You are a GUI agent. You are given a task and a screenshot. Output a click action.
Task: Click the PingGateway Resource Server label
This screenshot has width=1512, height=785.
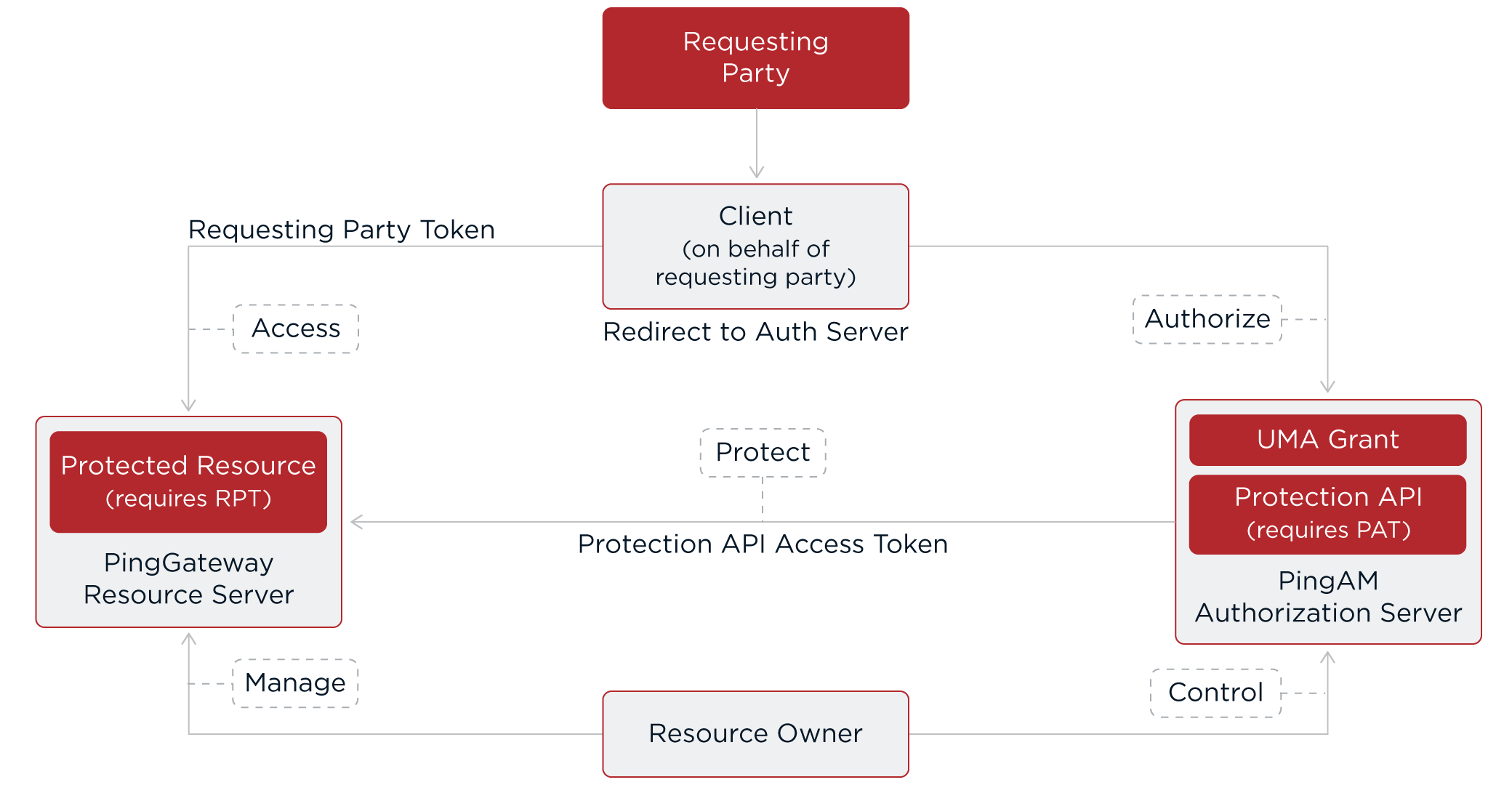[188, 579]
